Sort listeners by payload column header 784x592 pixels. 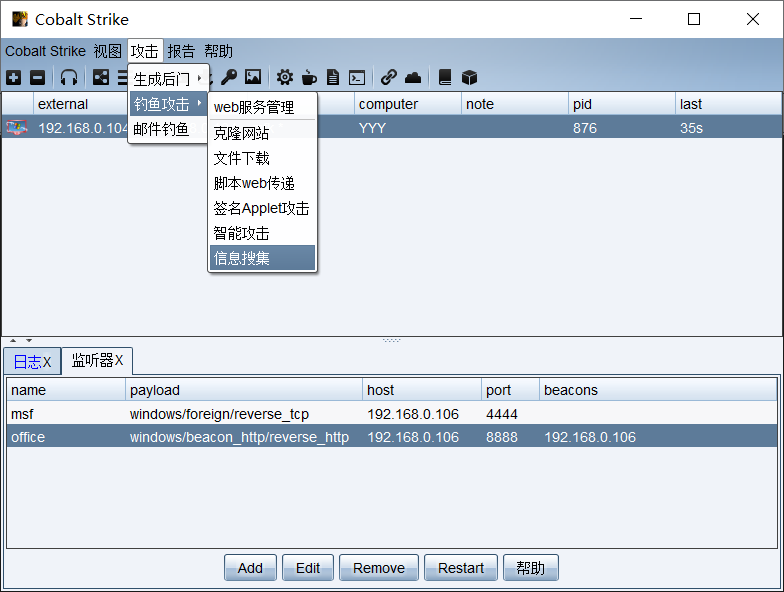[x=243, y=390]
